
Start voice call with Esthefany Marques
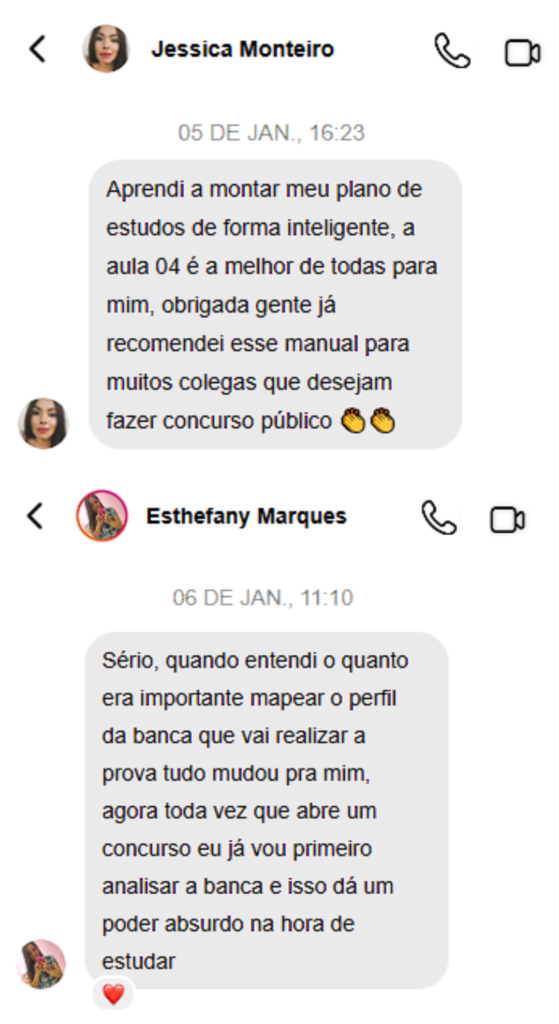pos(439,518)
